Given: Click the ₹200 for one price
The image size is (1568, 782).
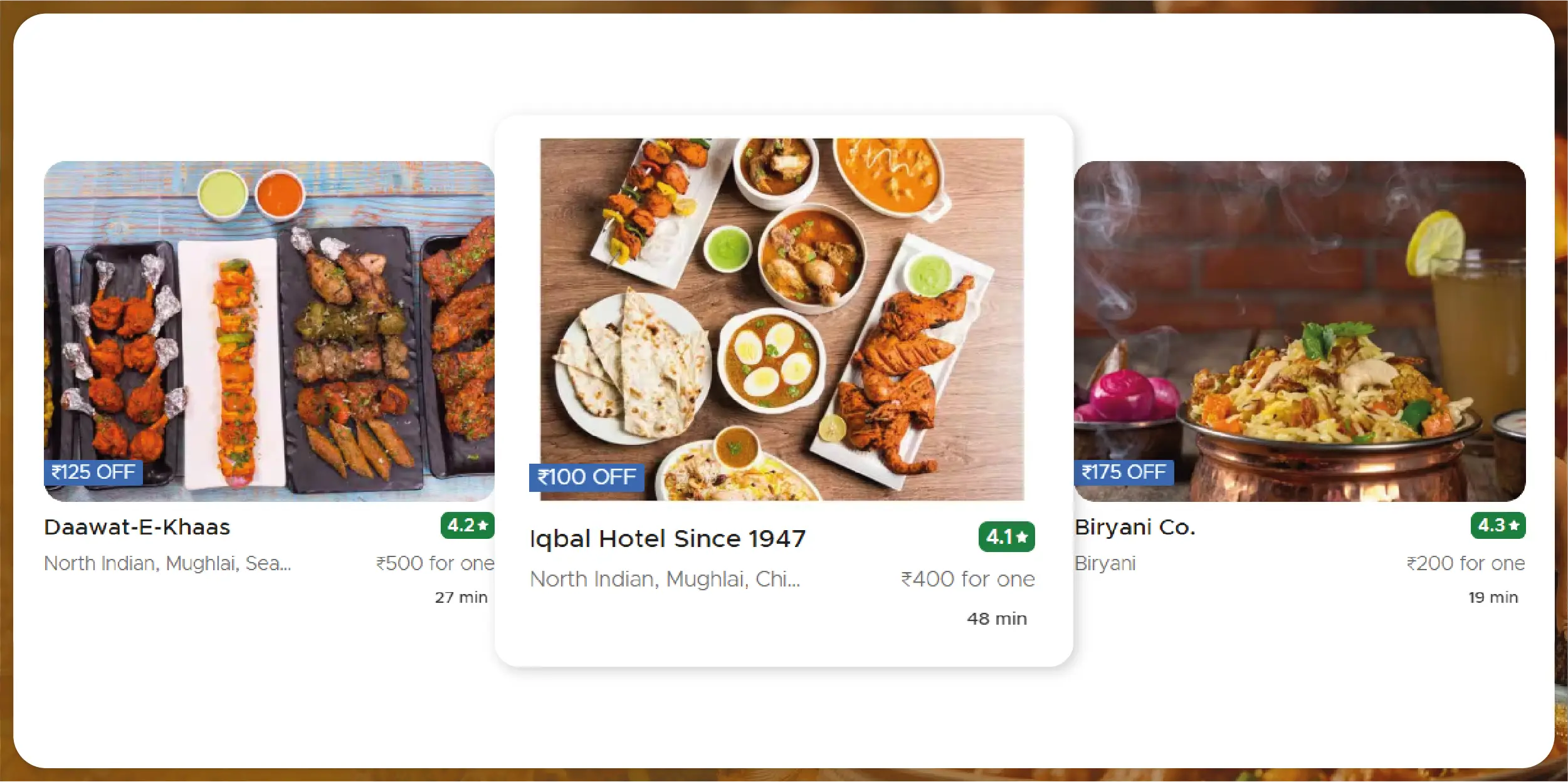Looking at the screenshot, I should [x=1465, y=563].
